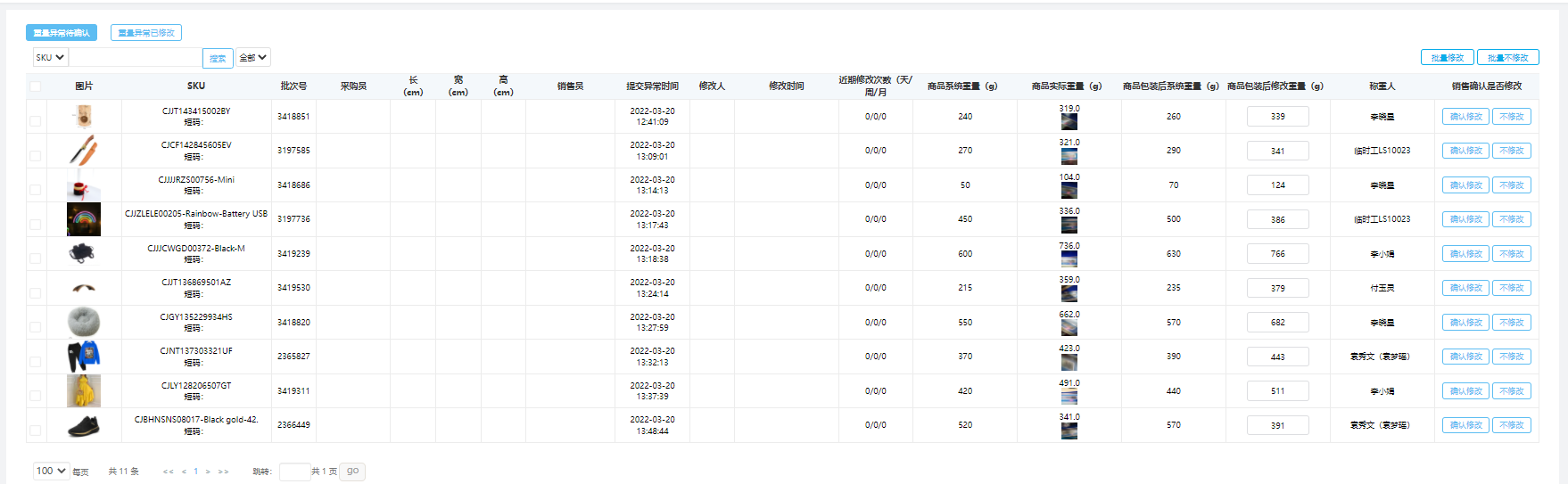Screen dimensions: 1568x484
Task: Open knife product image CJCF142845605EV
Action: point(83,150)
